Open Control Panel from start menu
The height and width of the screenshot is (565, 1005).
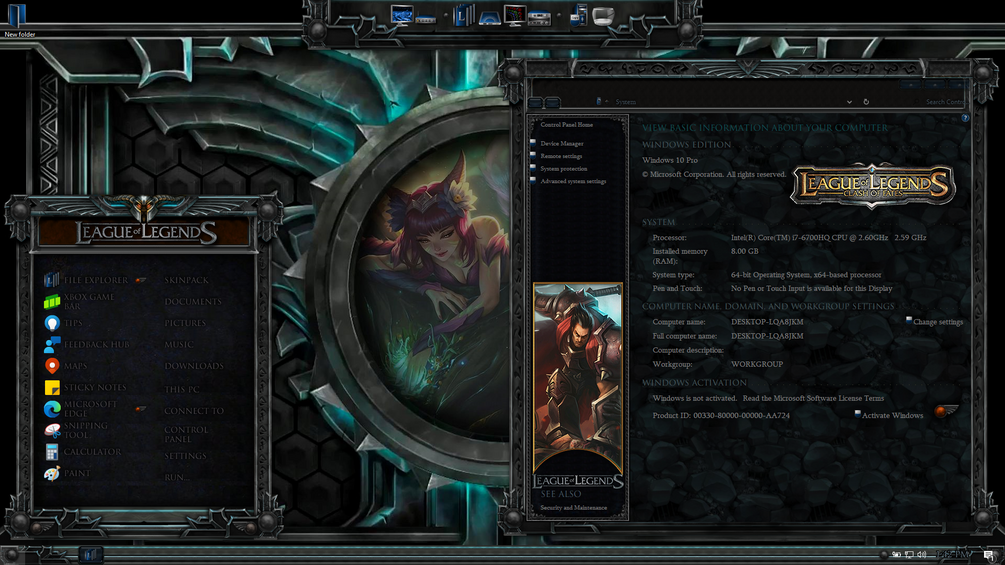[x=187, y=434]
